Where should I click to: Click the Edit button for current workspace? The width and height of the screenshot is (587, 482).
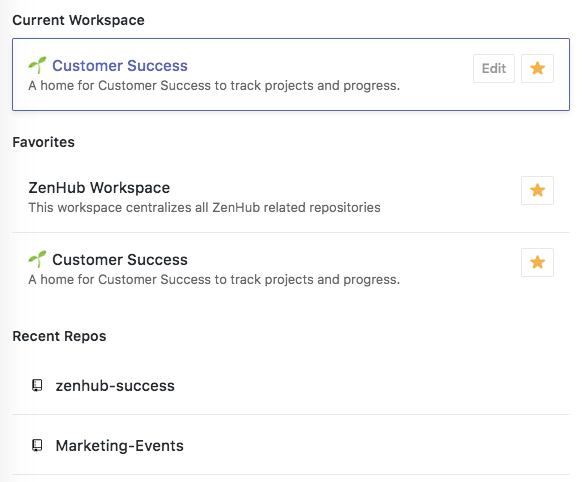click(x=494, y=68)
